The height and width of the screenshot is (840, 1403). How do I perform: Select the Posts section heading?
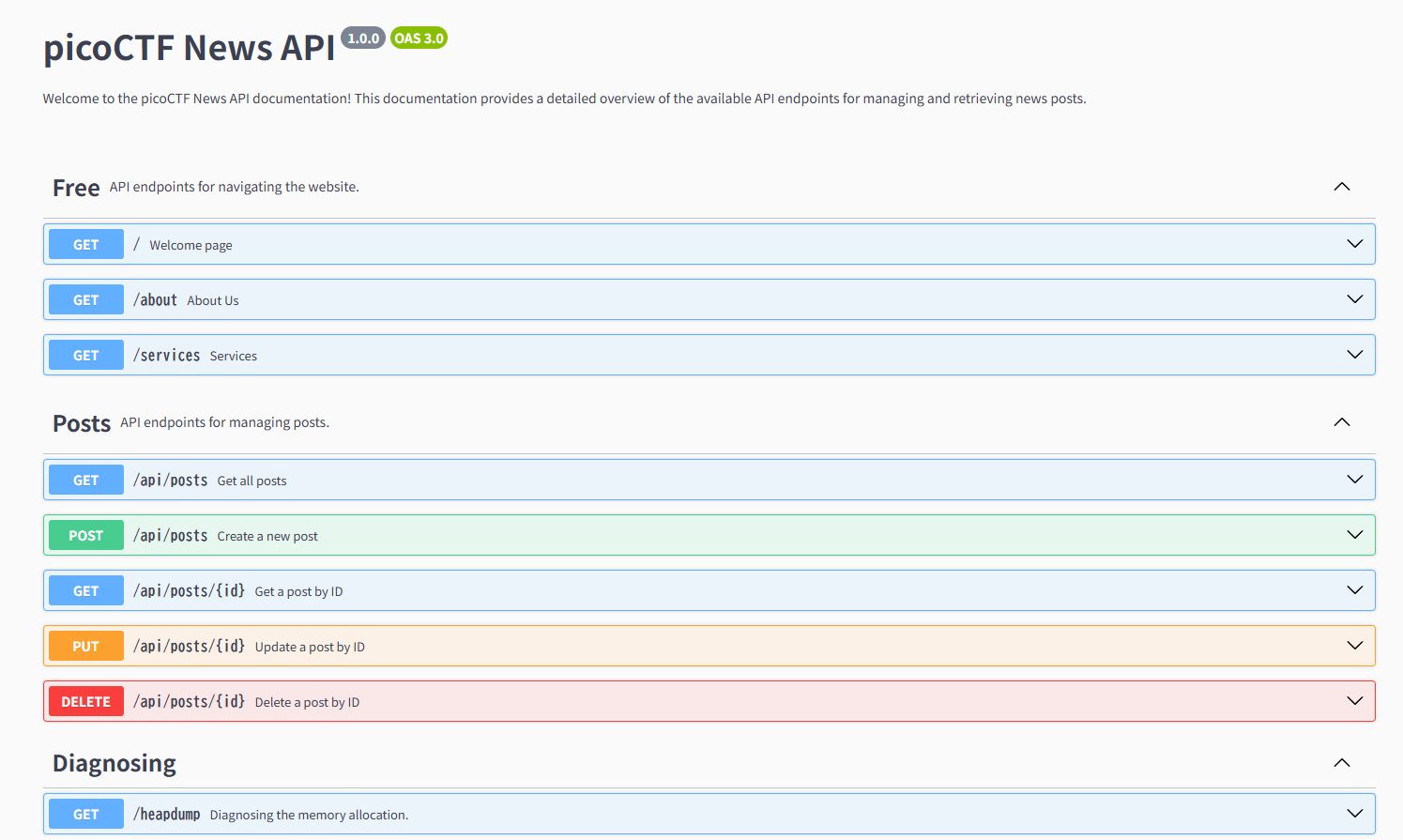(82, 423)
